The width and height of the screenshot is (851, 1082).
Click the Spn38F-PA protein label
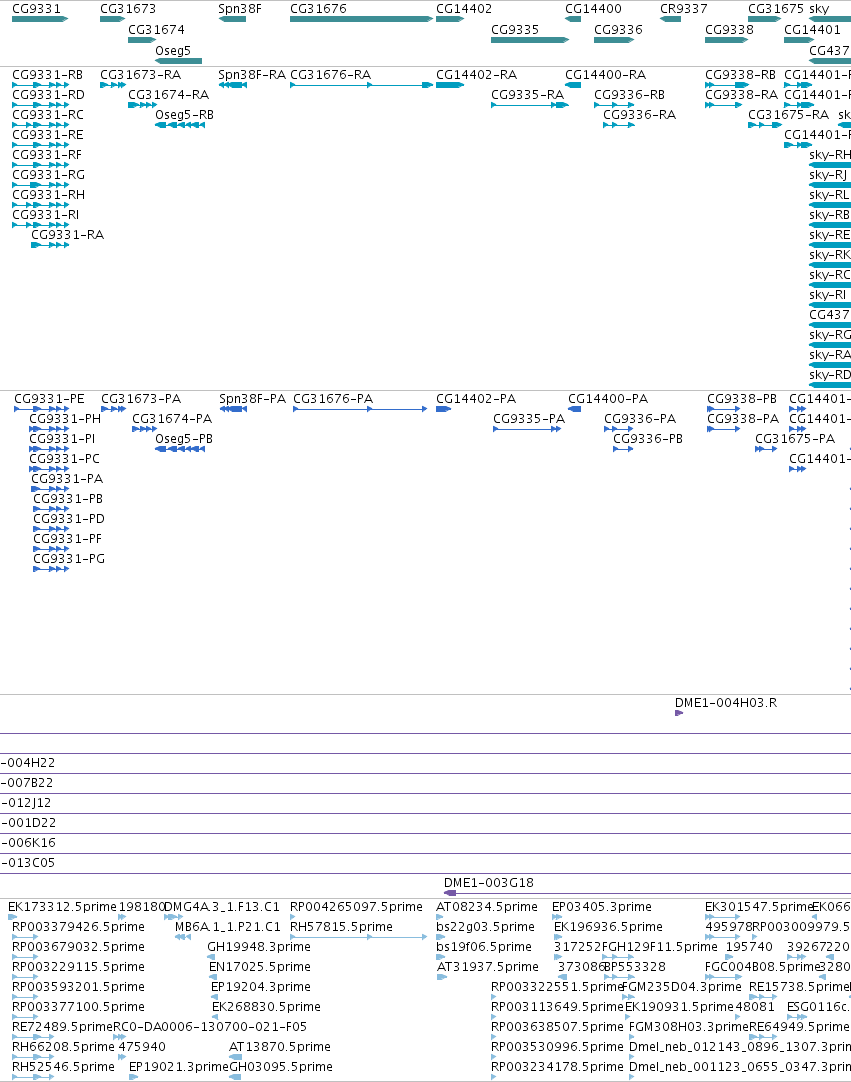252,399
